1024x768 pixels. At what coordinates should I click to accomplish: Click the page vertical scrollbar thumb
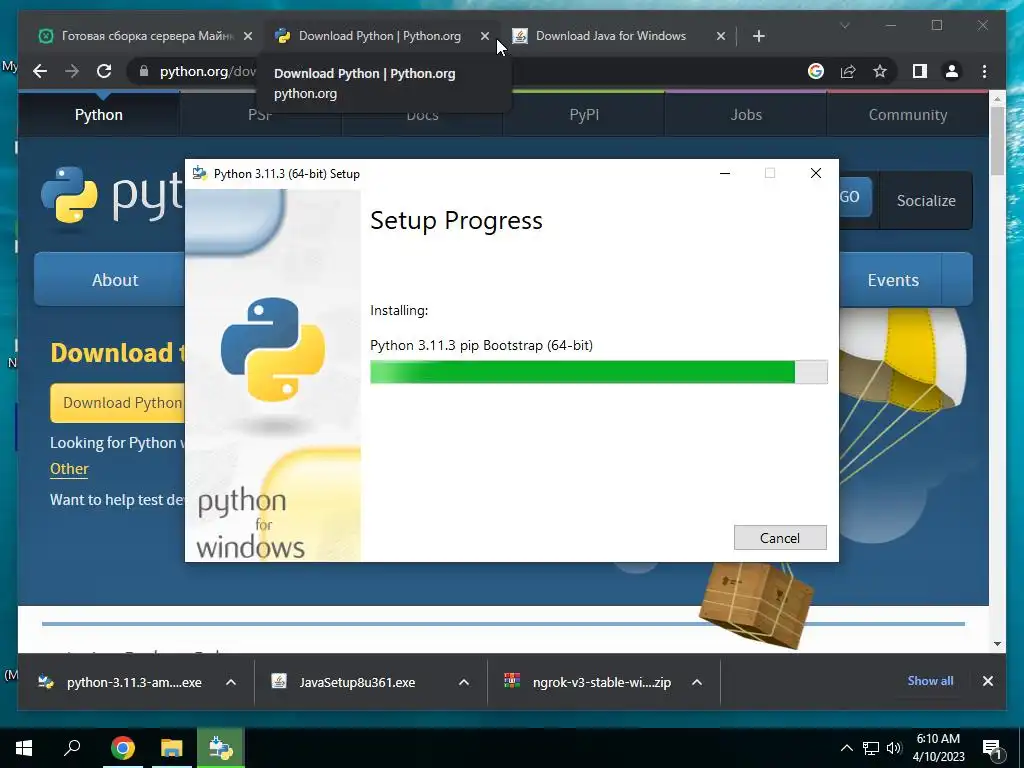[x=997, y=140]
